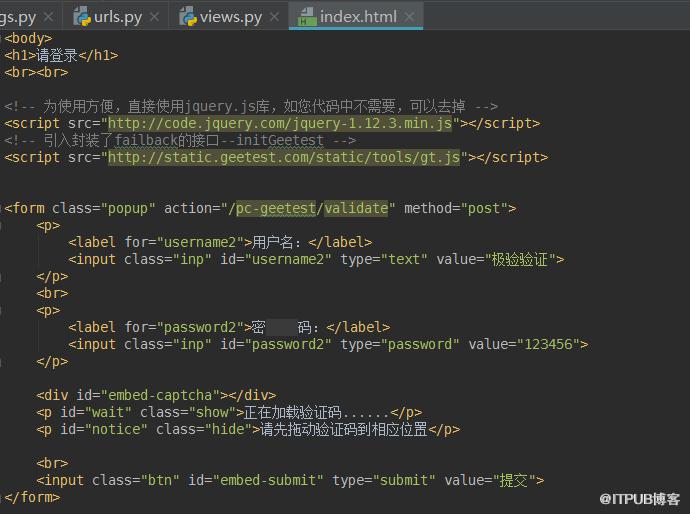Viewport: 690px width, 514px height.
Task: Open the jquery-1.12.3.min.js URL
Action: (280, 123)
